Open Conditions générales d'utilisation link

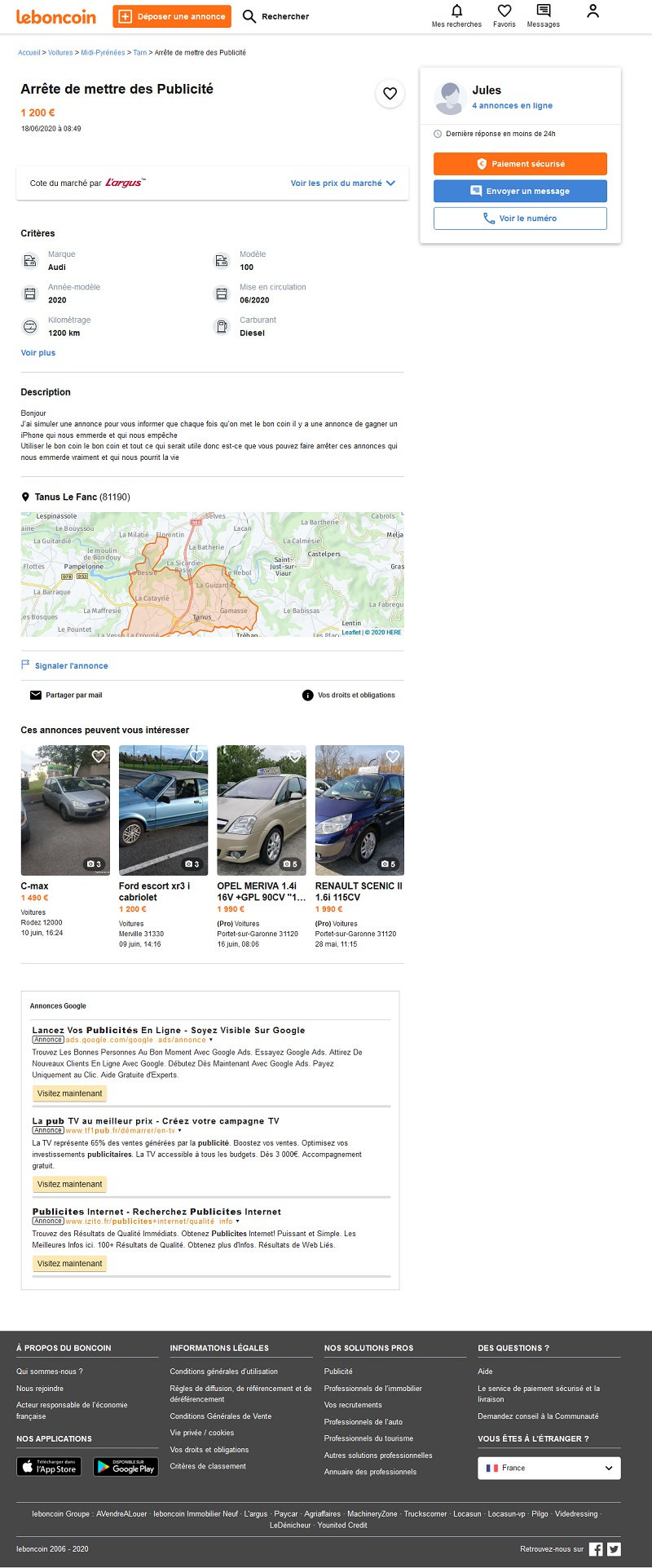pos(224,1371)
